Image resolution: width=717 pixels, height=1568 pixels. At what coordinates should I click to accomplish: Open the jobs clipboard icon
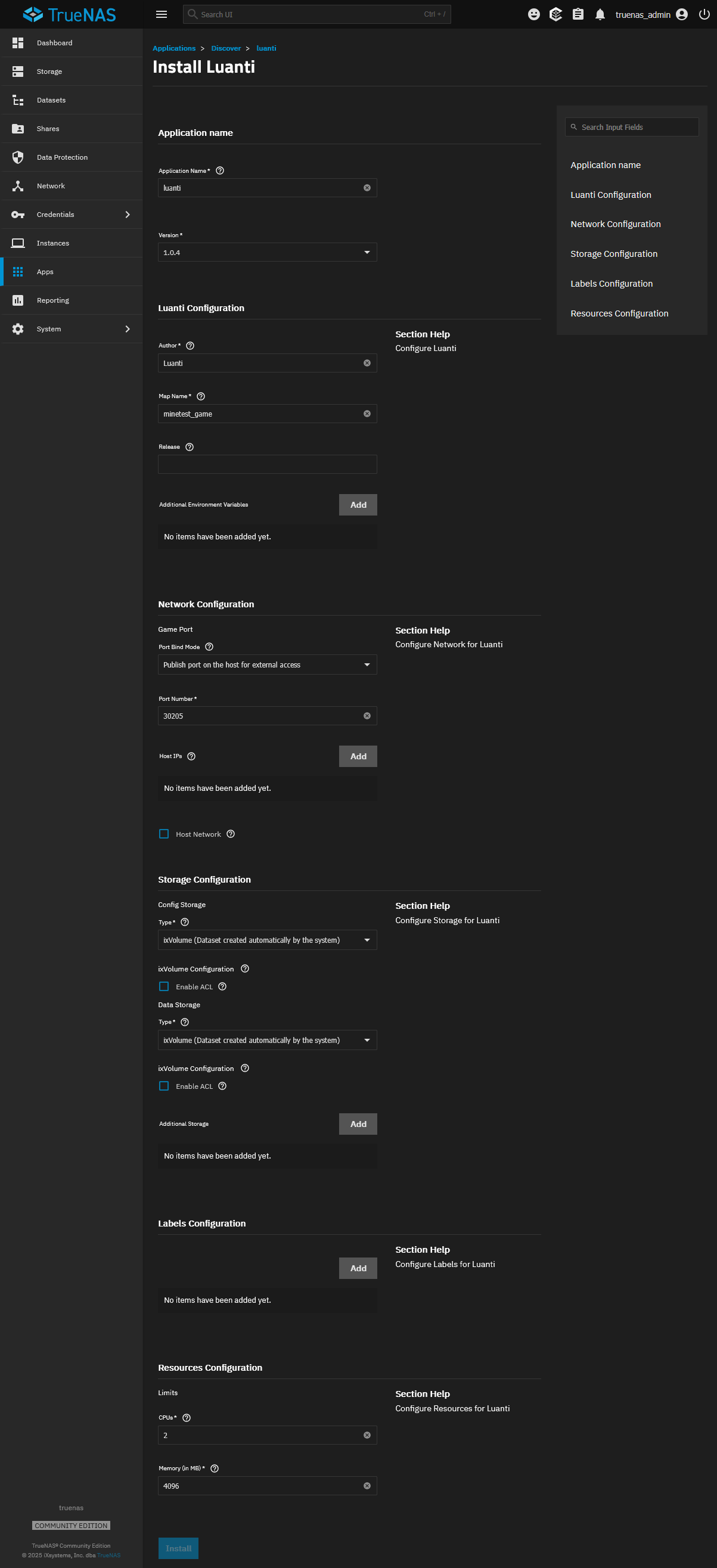tap(578, 15)
